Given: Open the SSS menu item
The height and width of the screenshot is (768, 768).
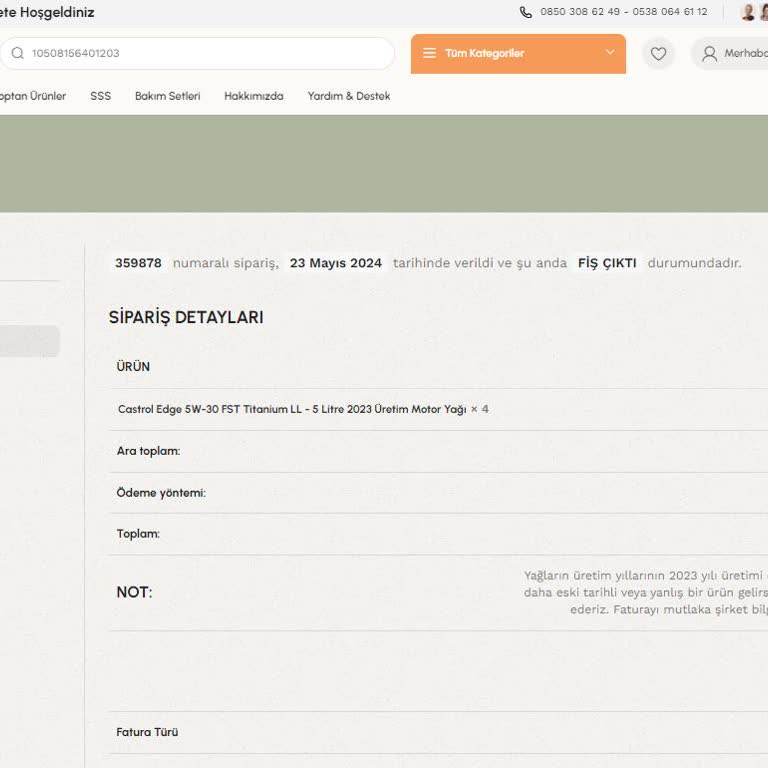Looking at the screenshot, I should click(101, 96).
